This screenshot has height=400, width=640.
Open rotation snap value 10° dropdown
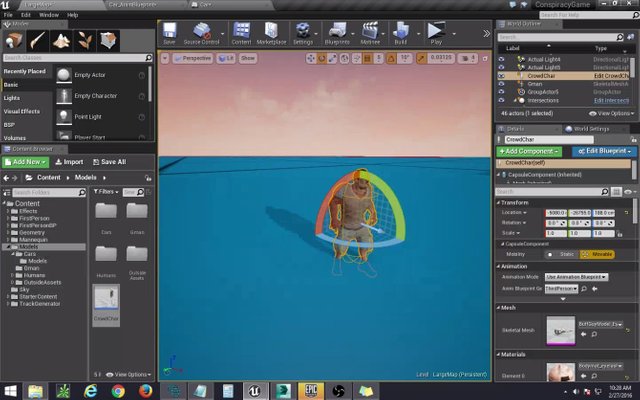pos(405,58)
